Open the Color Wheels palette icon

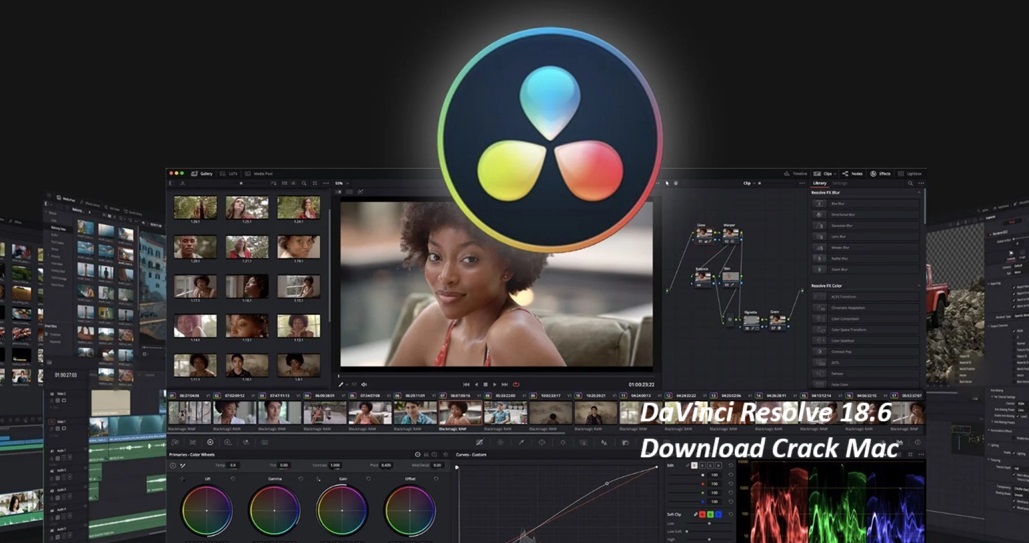[210, 443]
